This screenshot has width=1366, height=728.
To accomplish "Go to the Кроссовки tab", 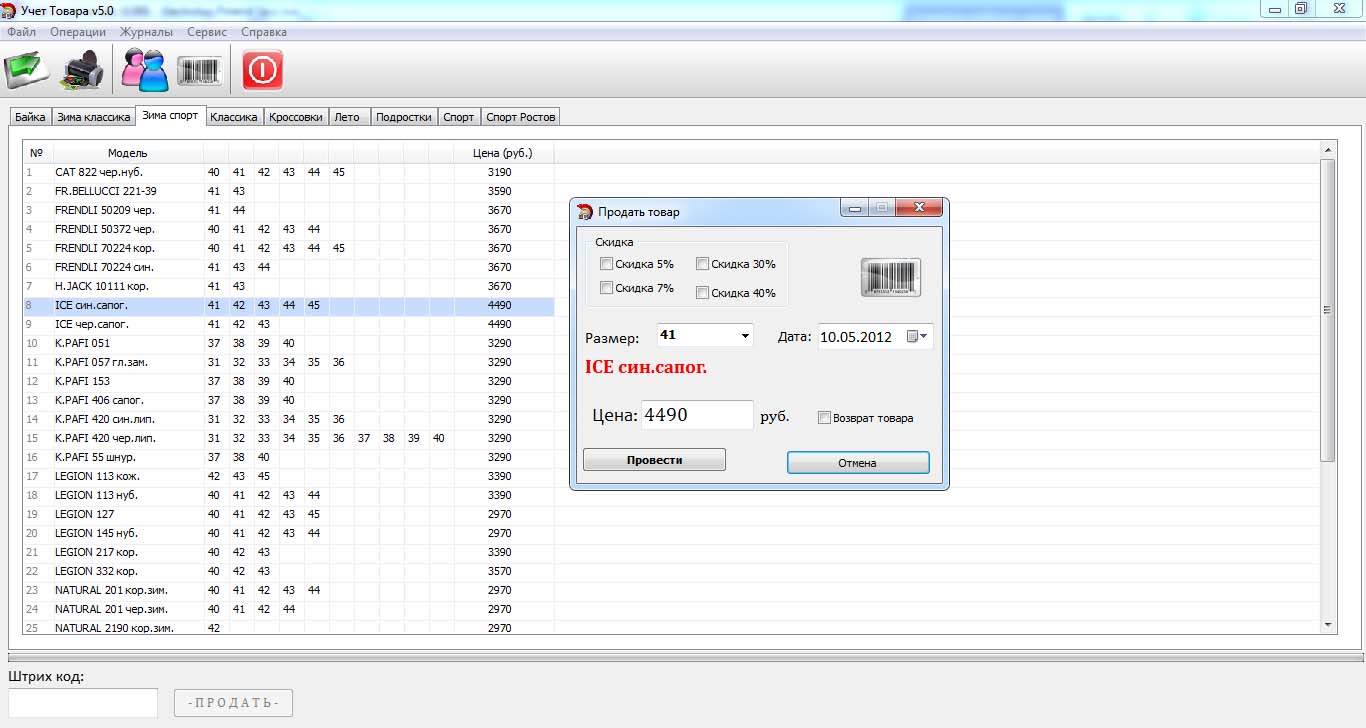I will click(x=296, y=117).
